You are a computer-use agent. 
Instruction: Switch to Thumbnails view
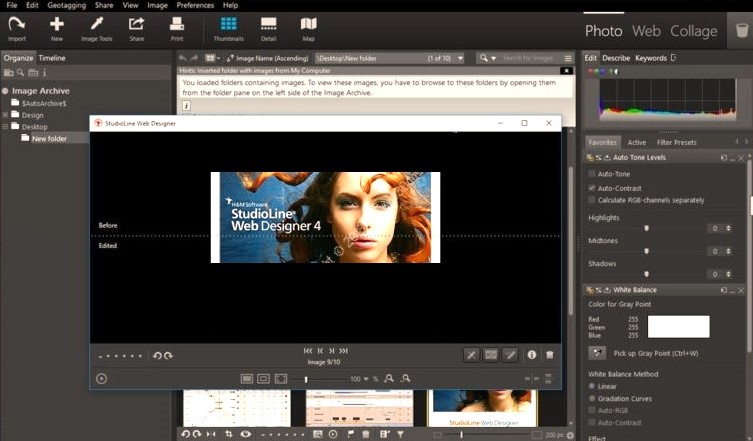pyautogui.click(x=228, y=28)
